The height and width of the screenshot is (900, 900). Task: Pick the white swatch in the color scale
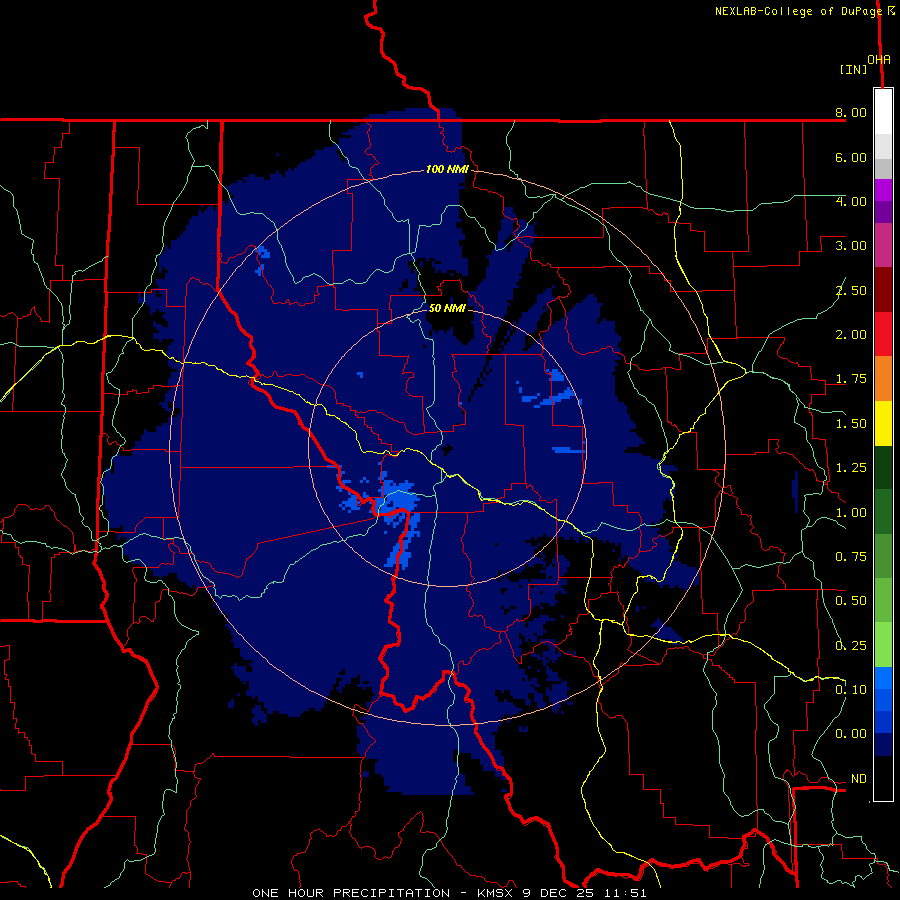(x=883, y=112)
